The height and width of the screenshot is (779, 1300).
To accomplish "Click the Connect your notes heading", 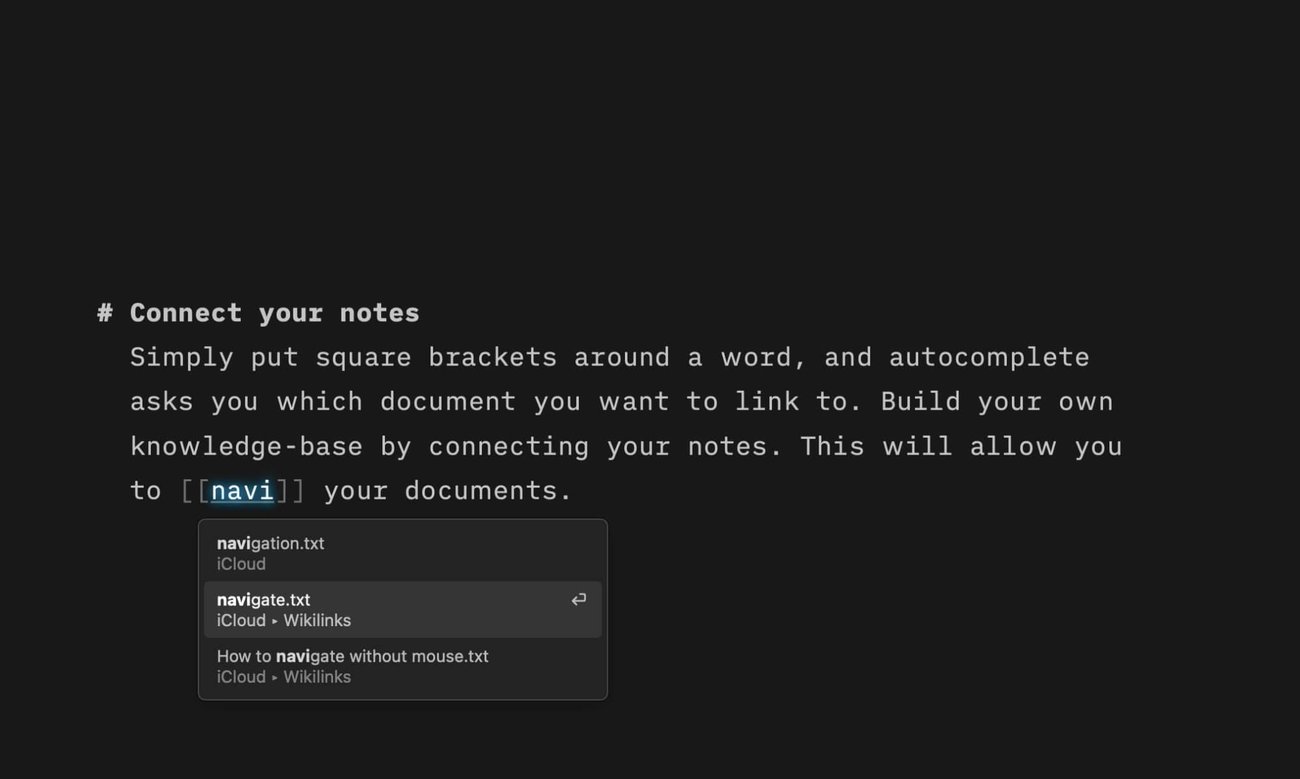I will [x=274, y=312].
